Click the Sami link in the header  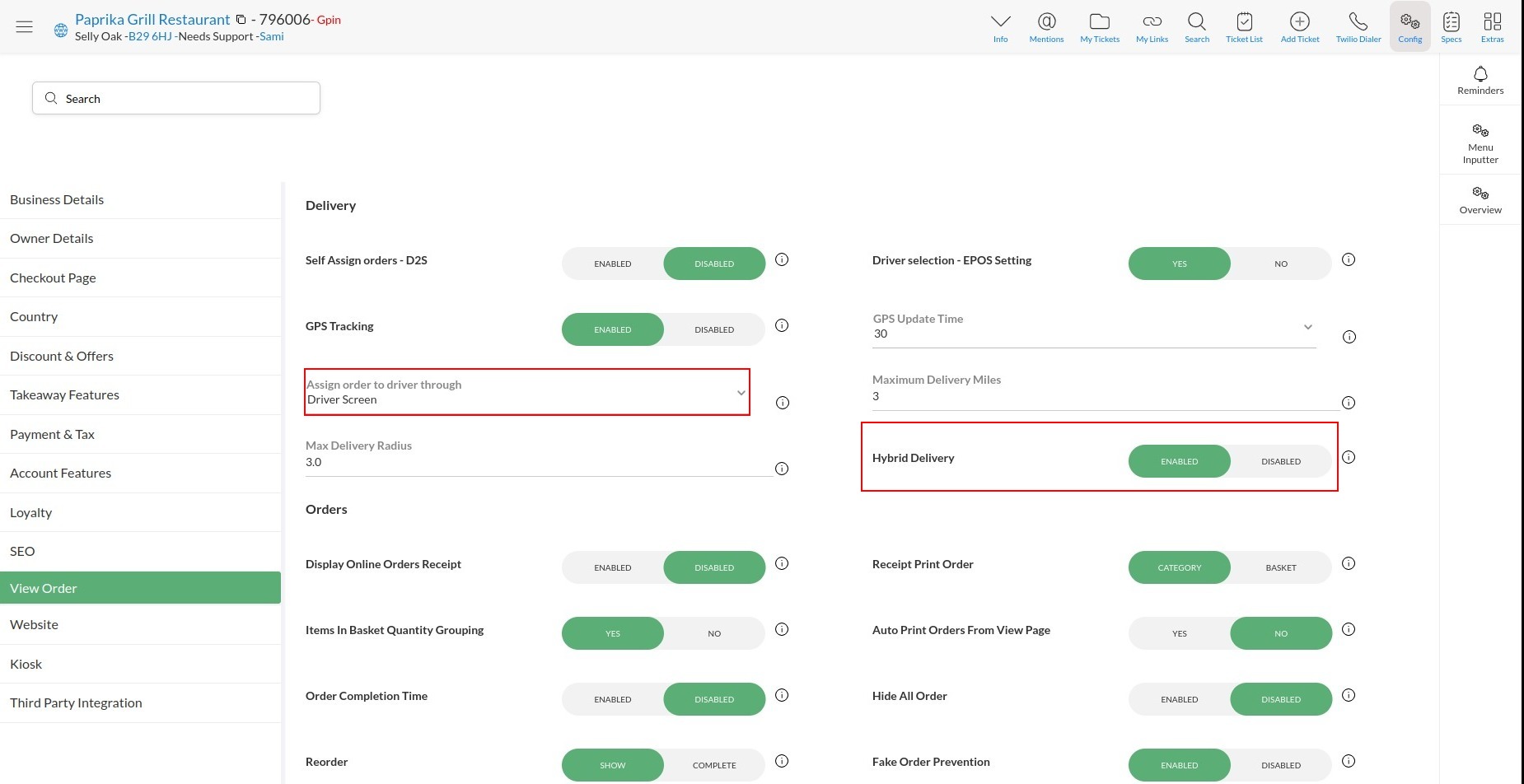tap(272, 36)
